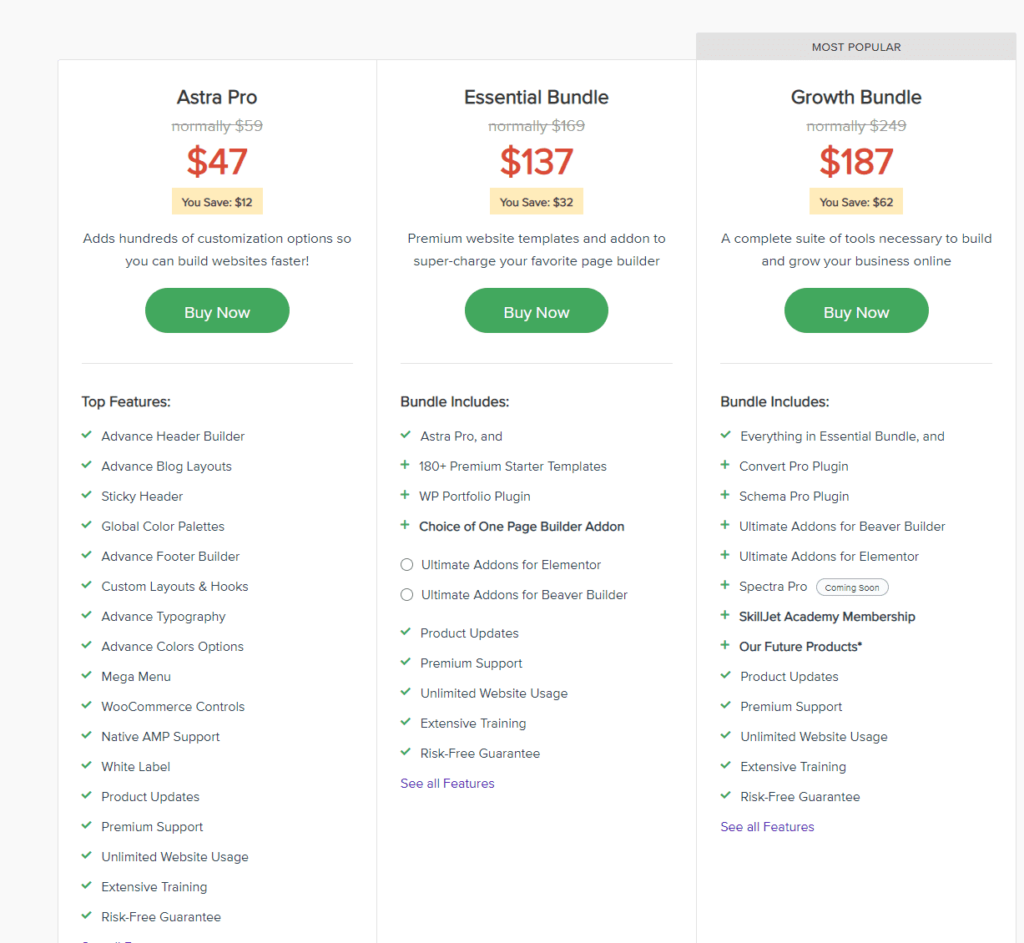Click Buy Now under Astra Pro
Image resolution: width=1024 pixels, height=943 pixels.
217,311
